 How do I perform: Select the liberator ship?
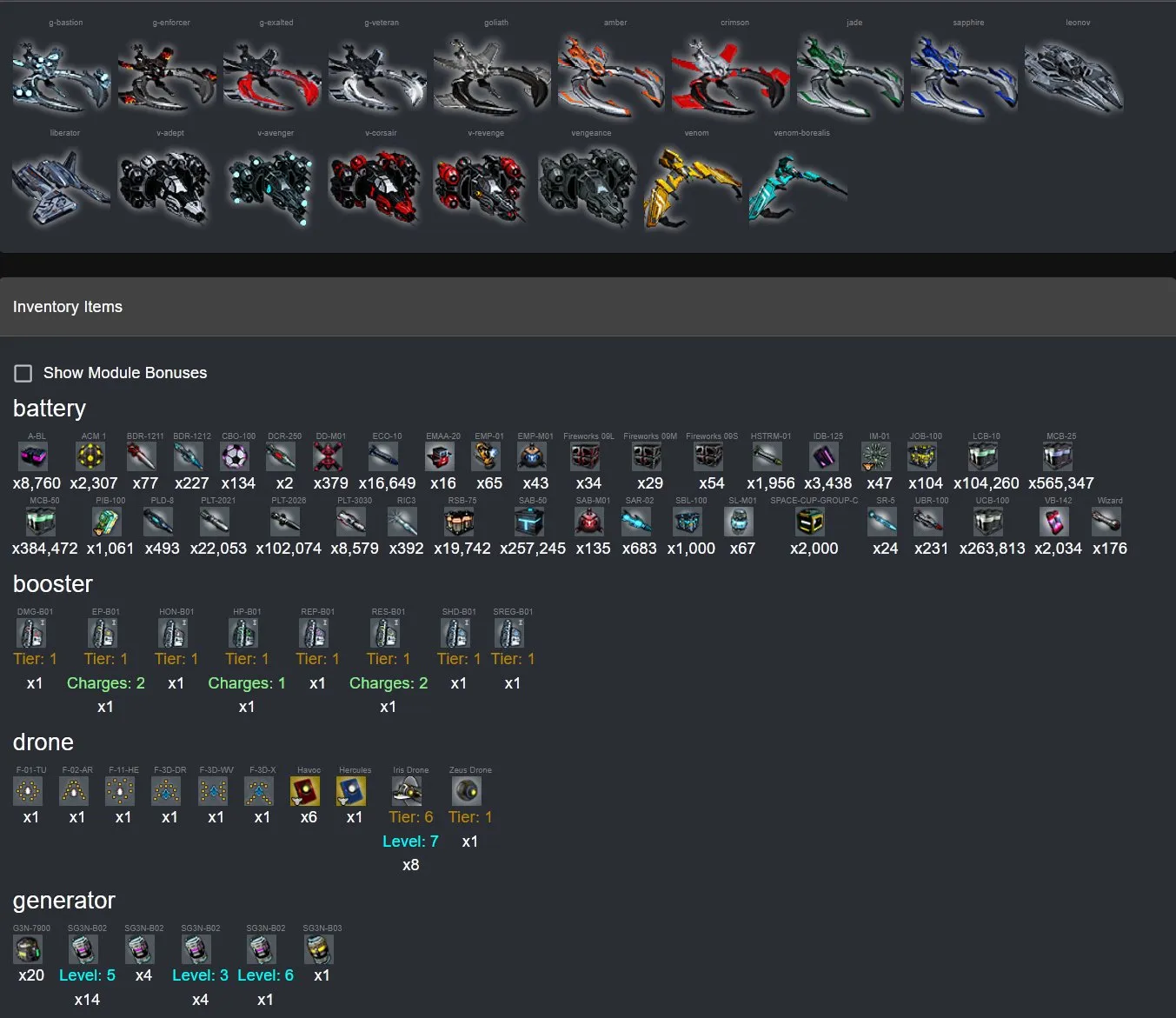[62, 187]
